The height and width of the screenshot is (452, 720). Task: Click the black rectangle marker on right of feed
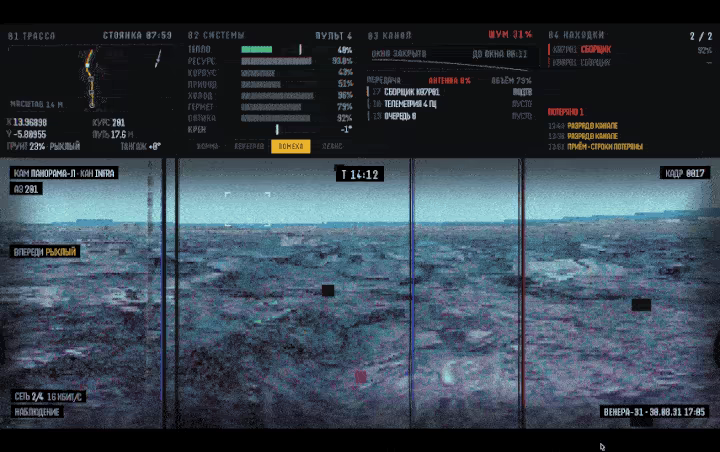pyautogui.click(x=641, y=305)
